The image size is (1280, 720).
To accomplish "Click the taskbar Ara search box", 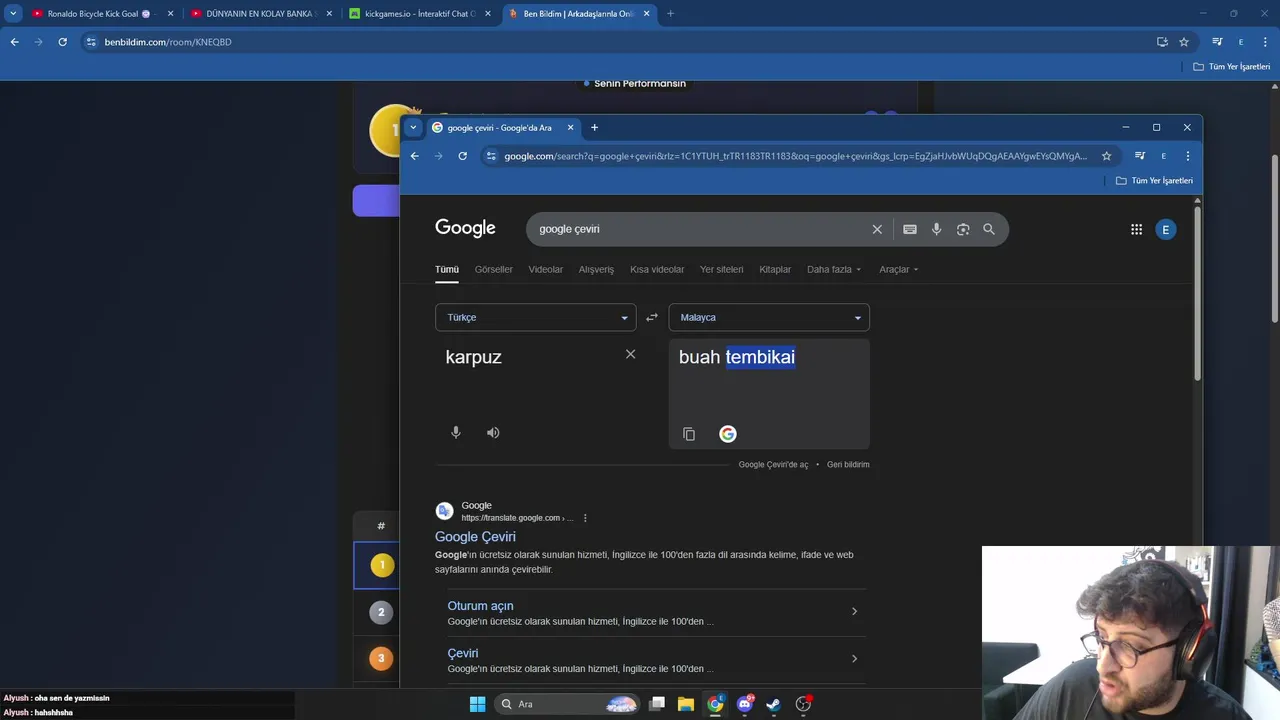I will click(x=566, y=704).
